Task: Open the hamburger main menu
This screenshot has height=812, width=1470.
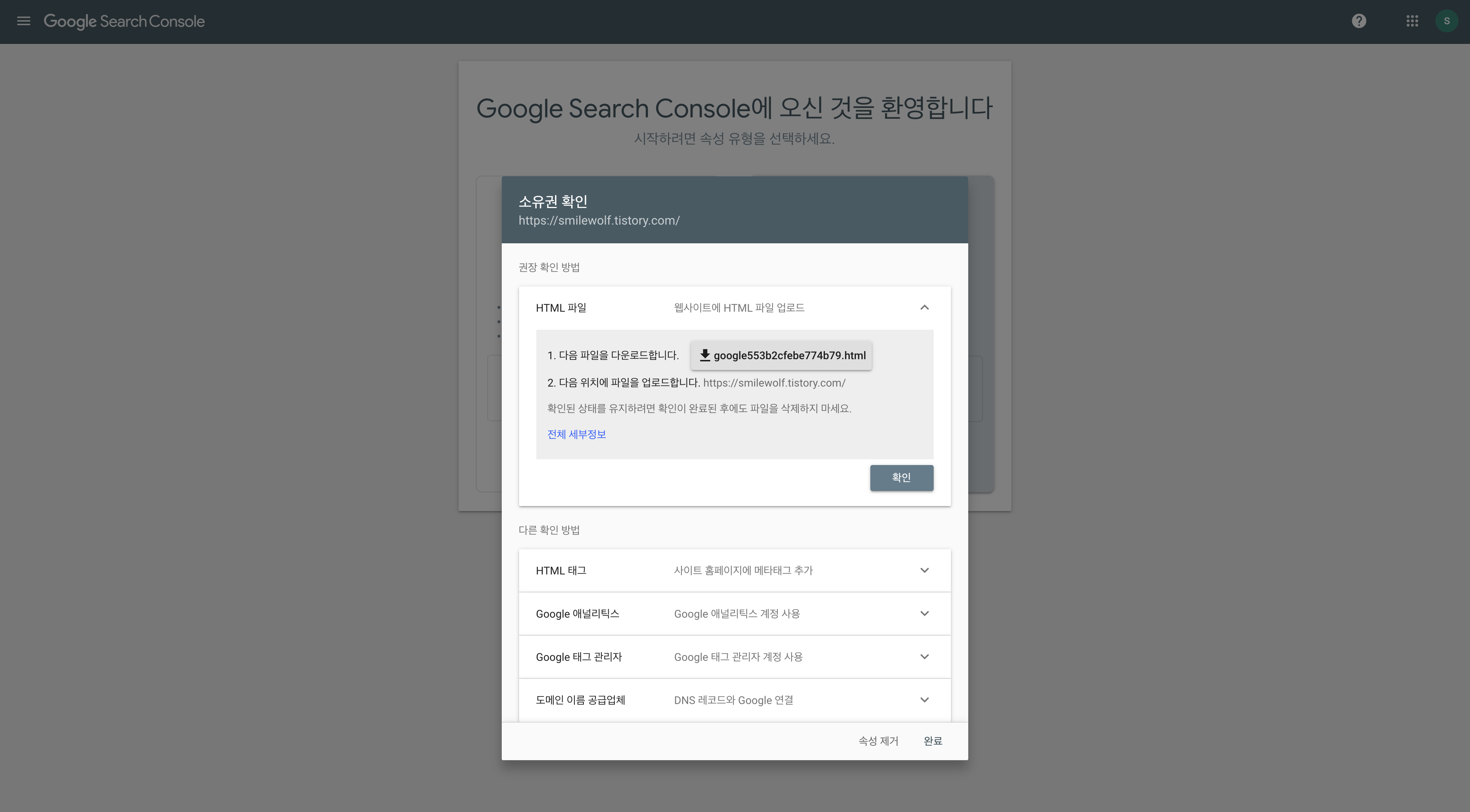Action: tap(23, 21)
